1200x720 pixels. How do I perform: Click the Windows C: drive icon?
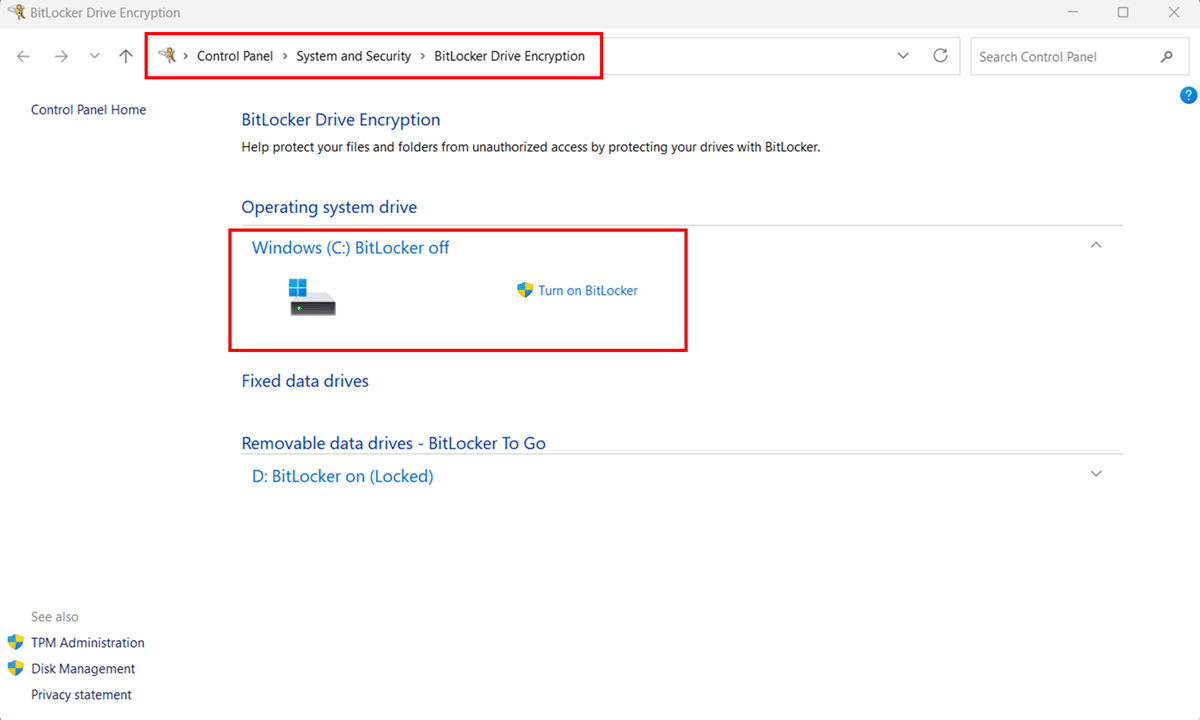[x=312, y=297]
